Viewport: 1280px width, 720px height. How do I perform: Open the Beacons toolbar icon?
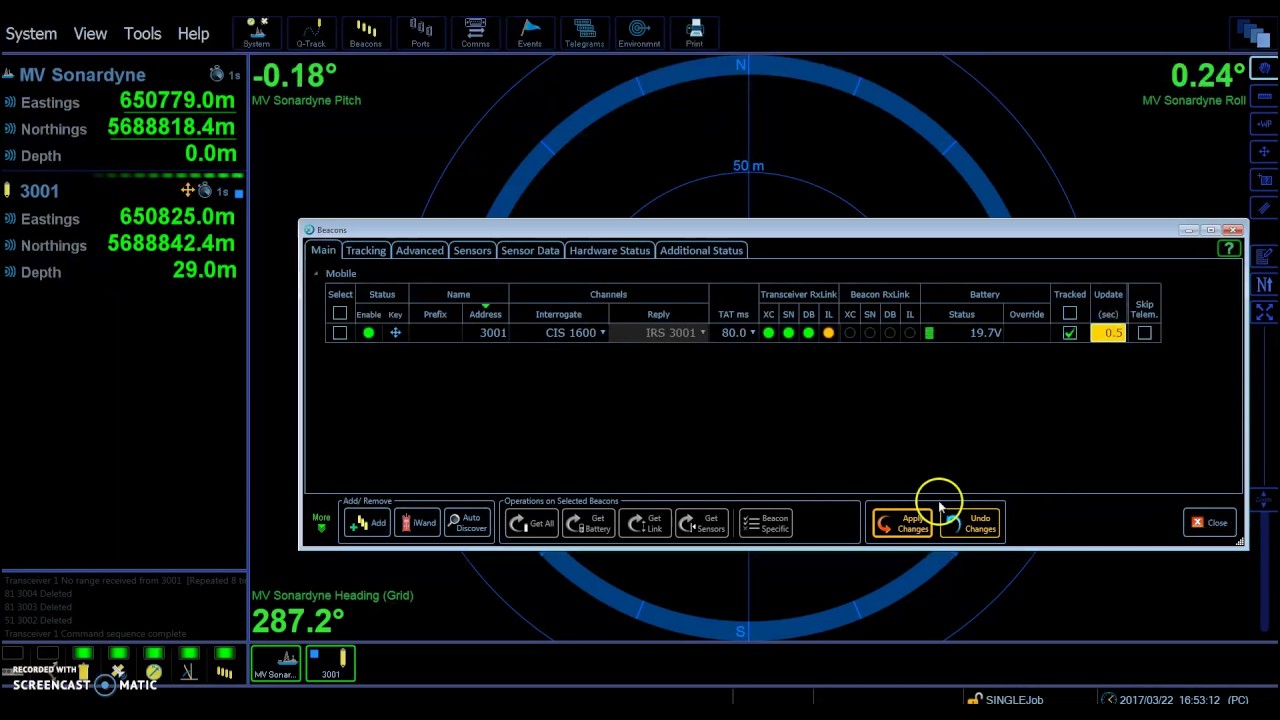366,32
